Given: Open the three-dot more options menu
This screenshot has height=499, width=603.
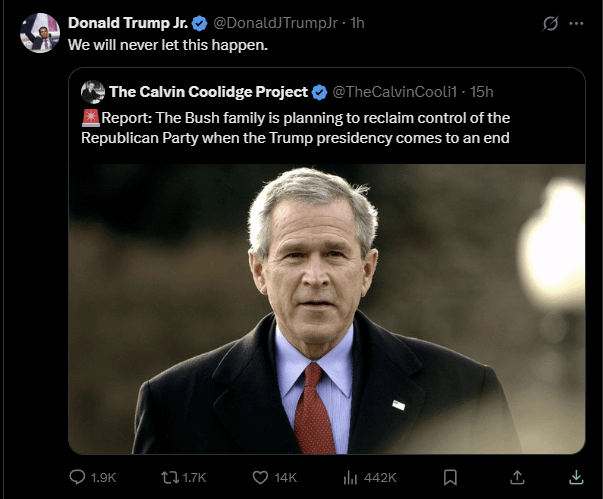Looking at the screenshot, I should tap(576, 23).
